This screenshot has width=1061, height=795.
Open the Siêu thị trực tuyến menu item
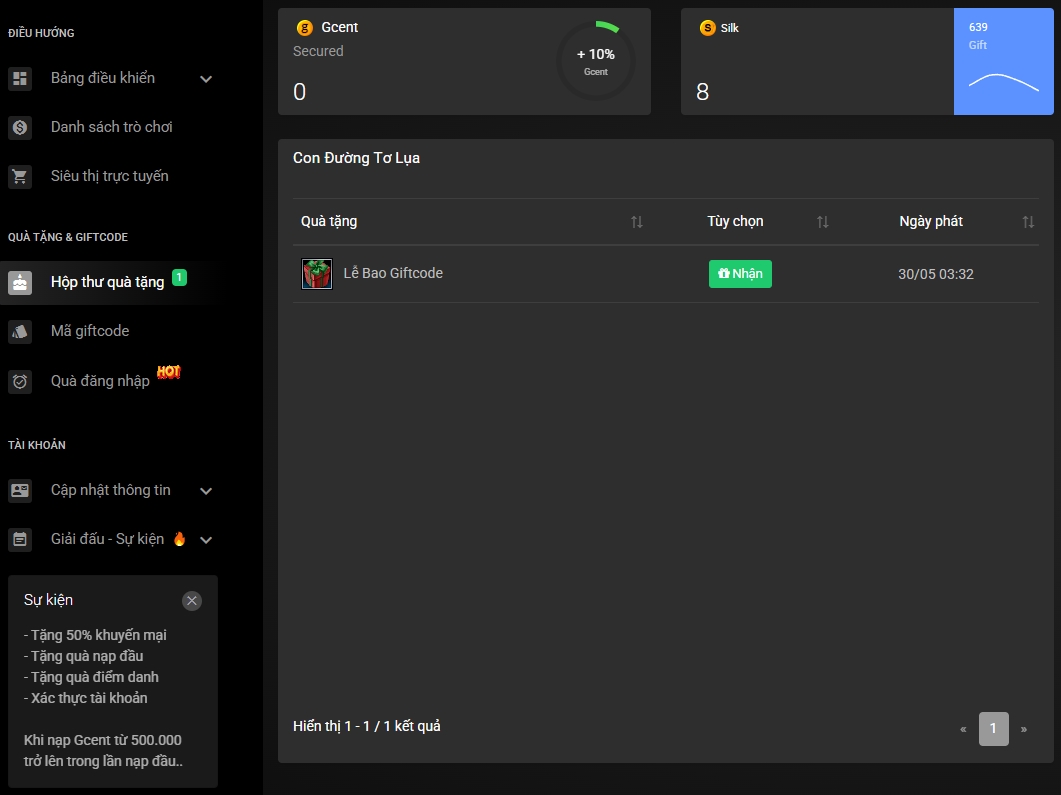pyautogui.click(x=109, y=176)
